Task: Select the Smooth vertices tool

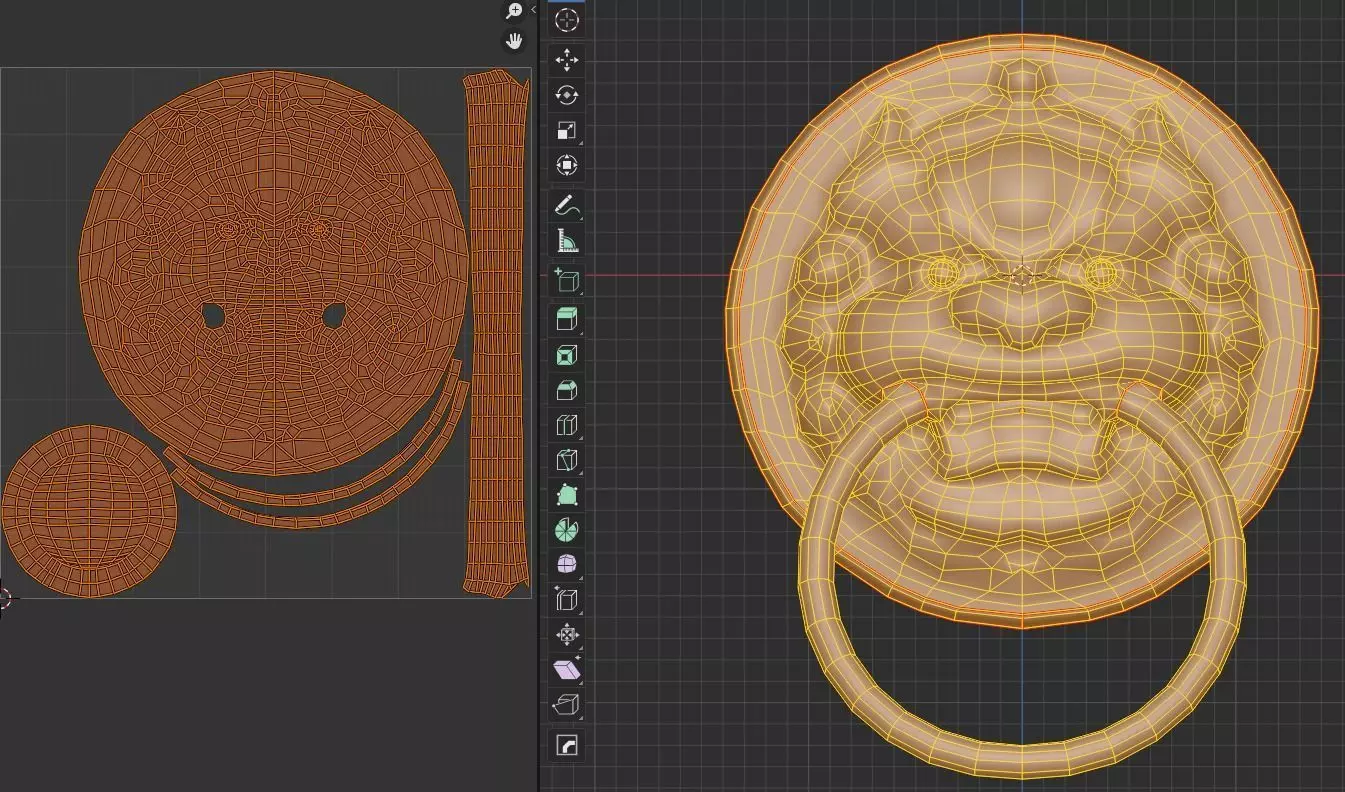Action: click(567, 565)
